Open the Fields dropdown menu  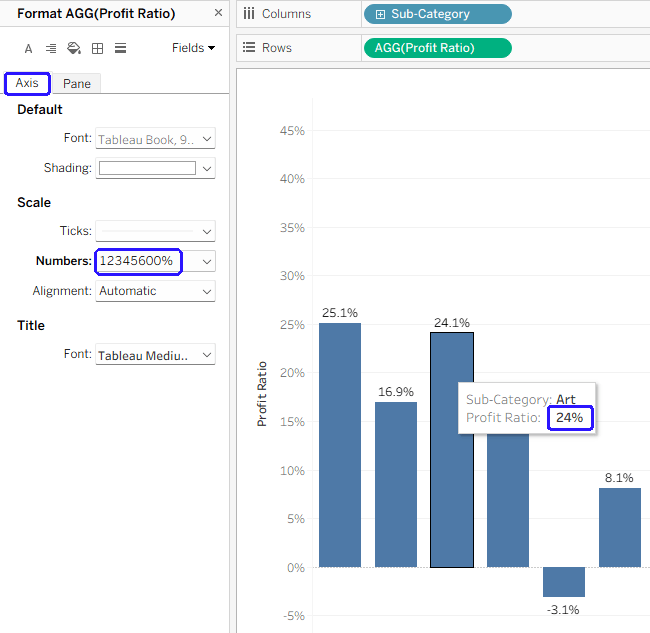click(x=193, y=48)
